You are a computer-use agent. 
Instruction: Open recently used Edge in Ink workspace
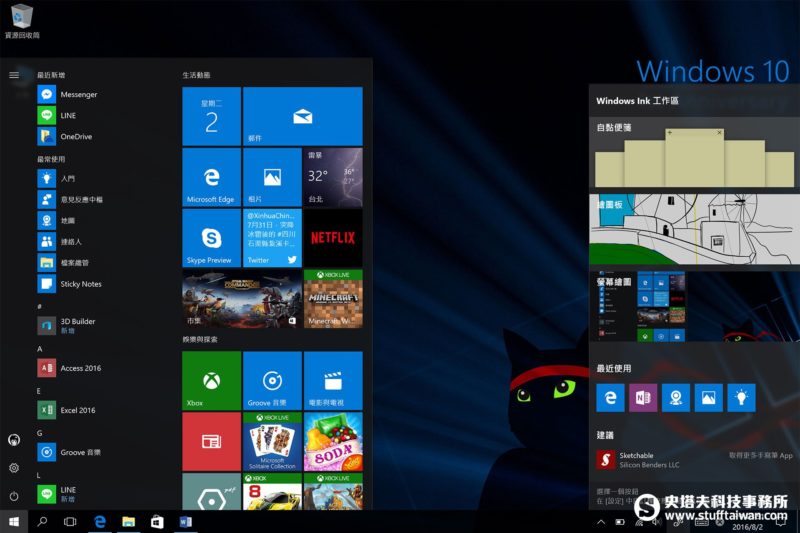pos(610,397)
